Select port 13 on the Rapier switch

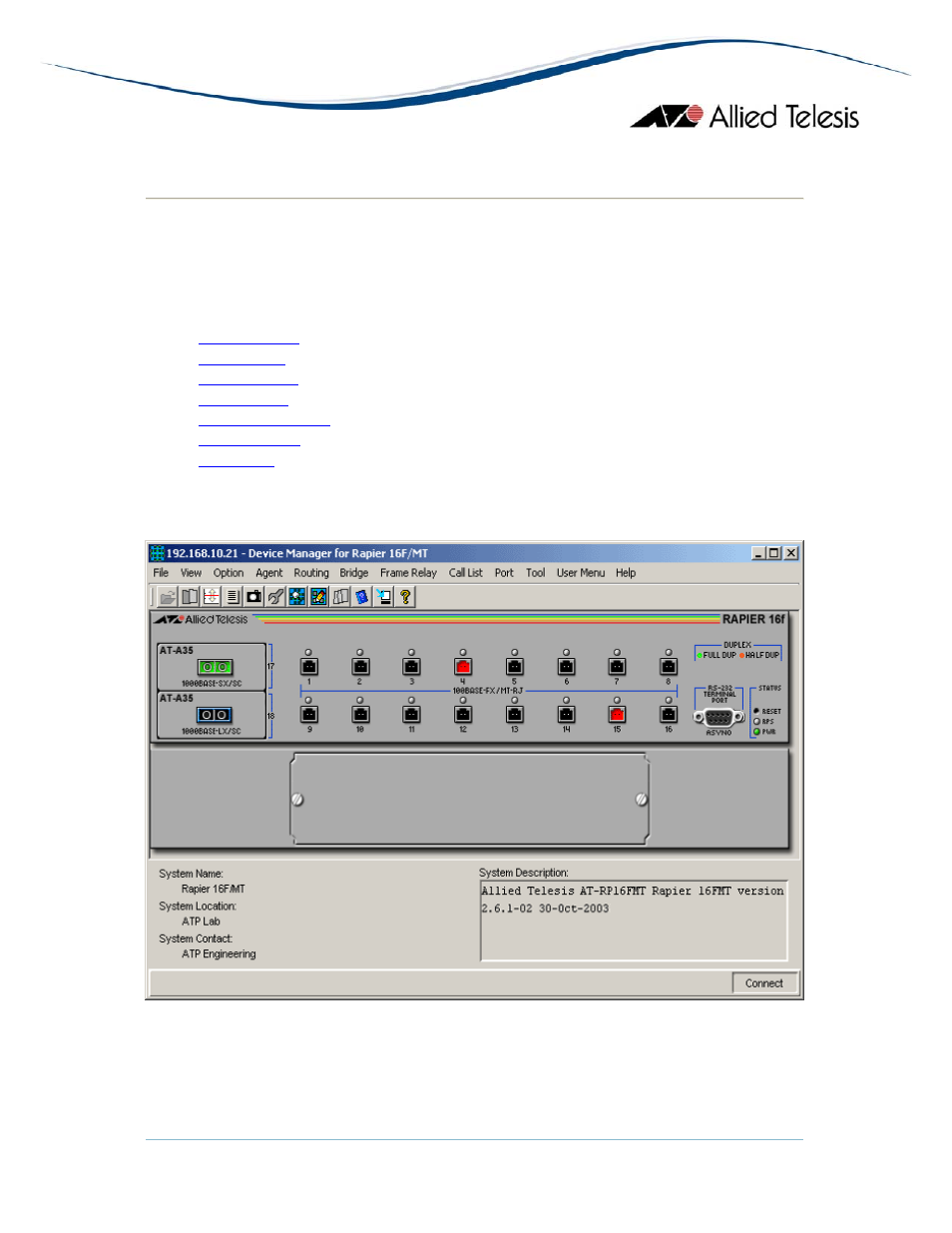tap(515, 714)
